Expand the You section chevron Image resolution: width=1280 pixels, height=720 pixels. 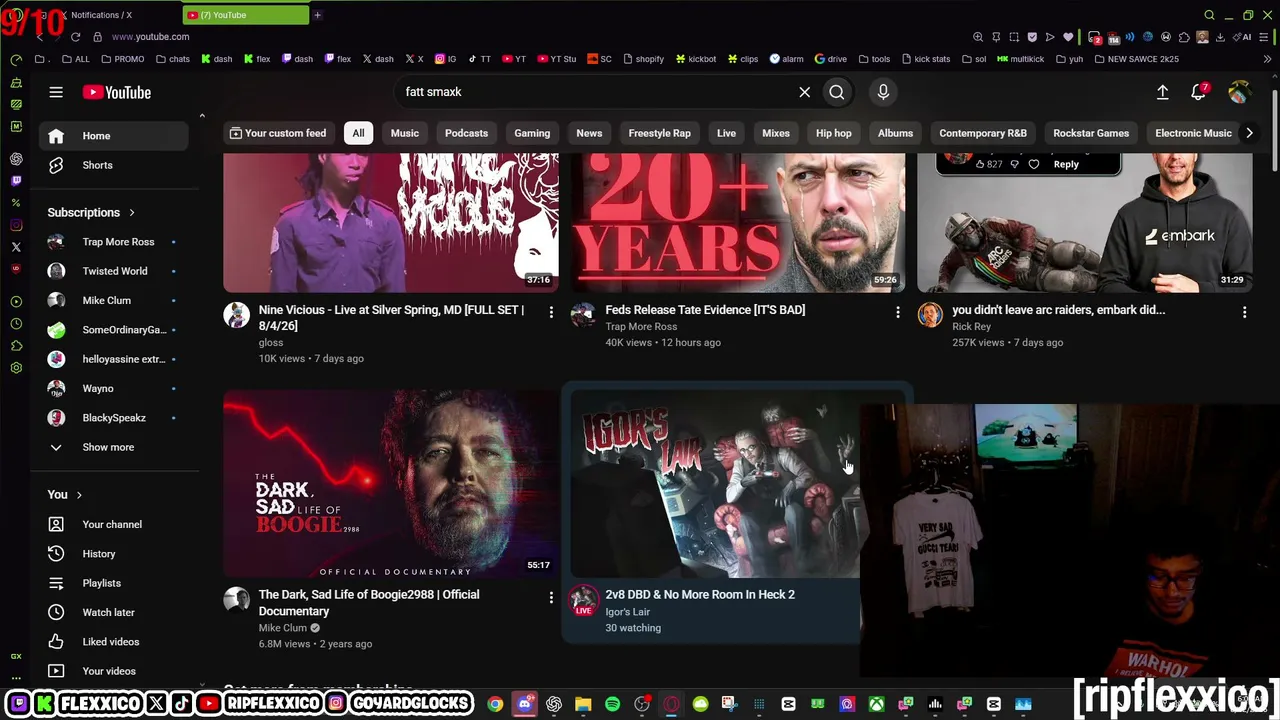coord(79,495)
